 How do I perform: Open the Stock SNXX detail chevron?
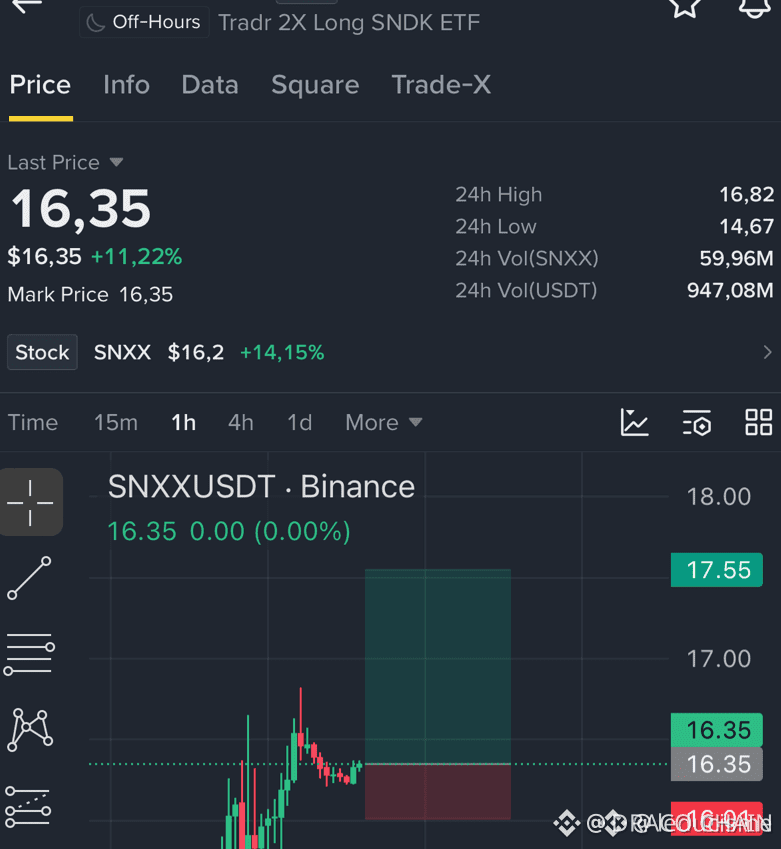[x=767, y=352]
